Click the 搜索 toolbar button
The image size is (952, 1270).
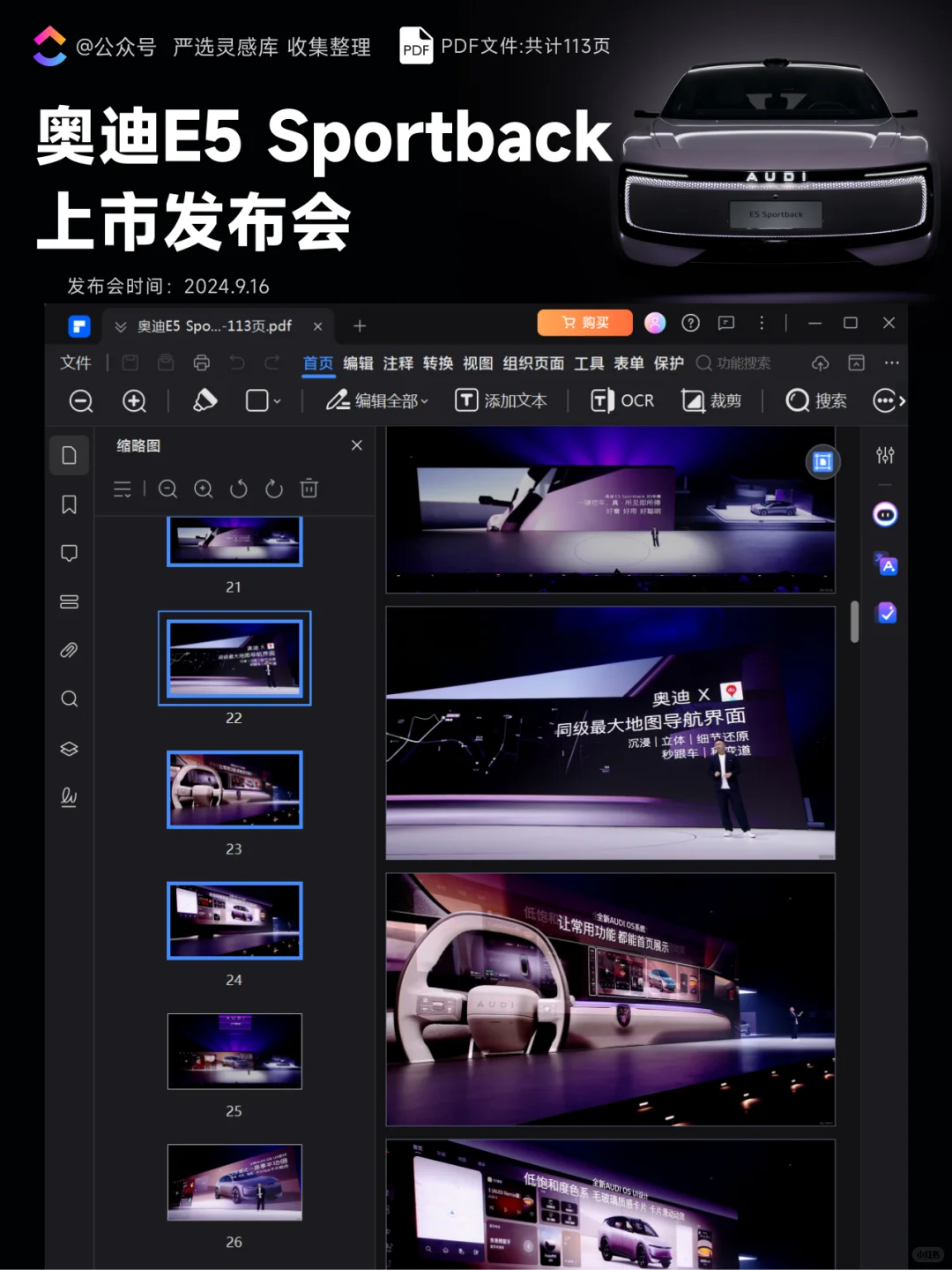pos(816,400)
